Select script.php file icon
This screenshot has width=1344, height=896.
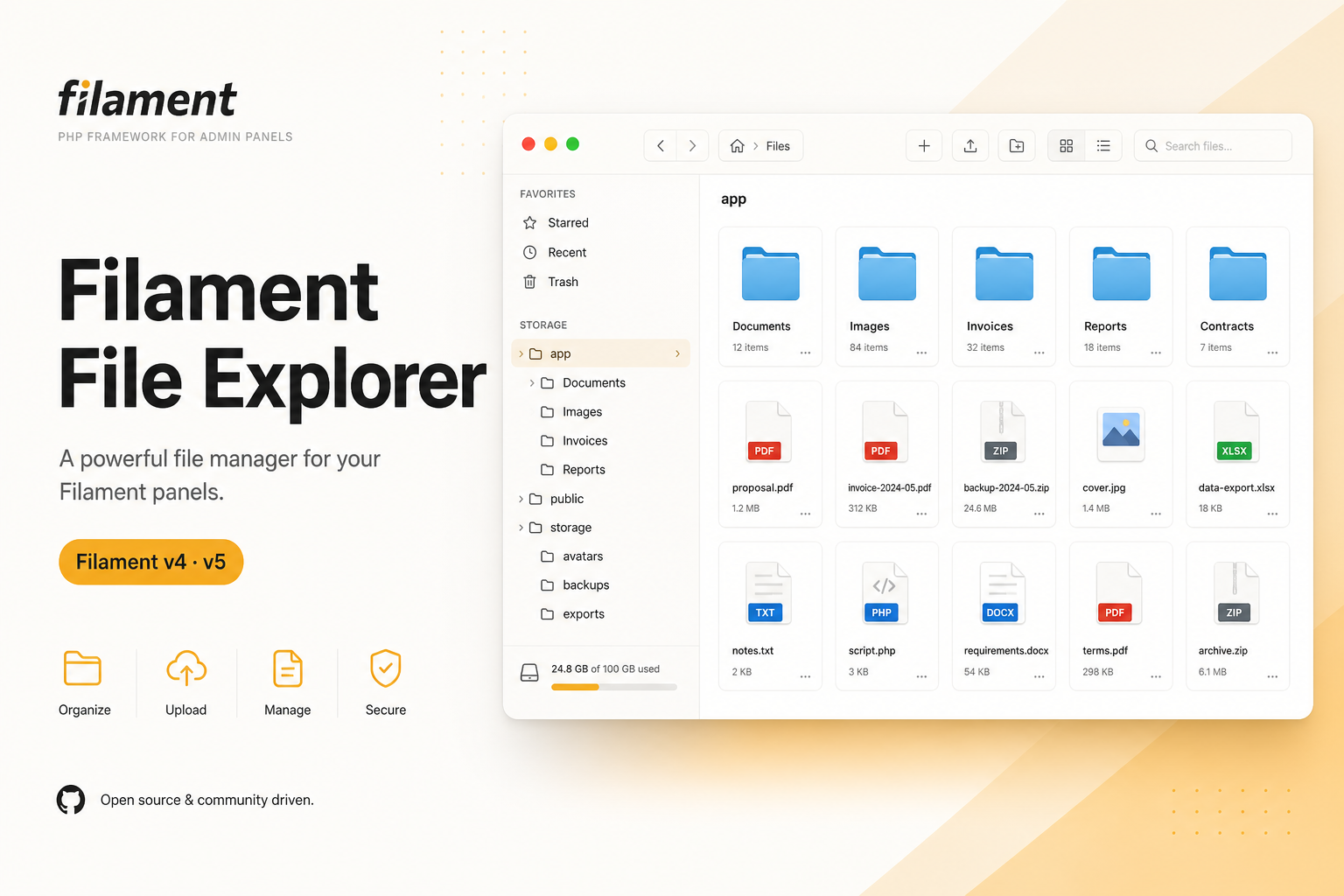(x=885, y=593)
